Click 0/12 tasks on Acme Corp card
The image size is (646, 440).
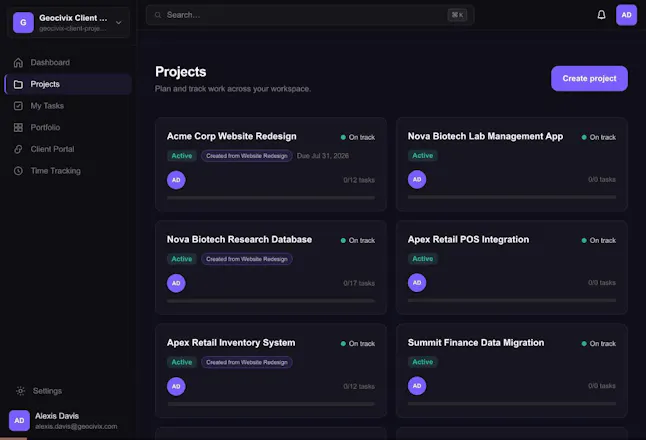coord(359,180)
